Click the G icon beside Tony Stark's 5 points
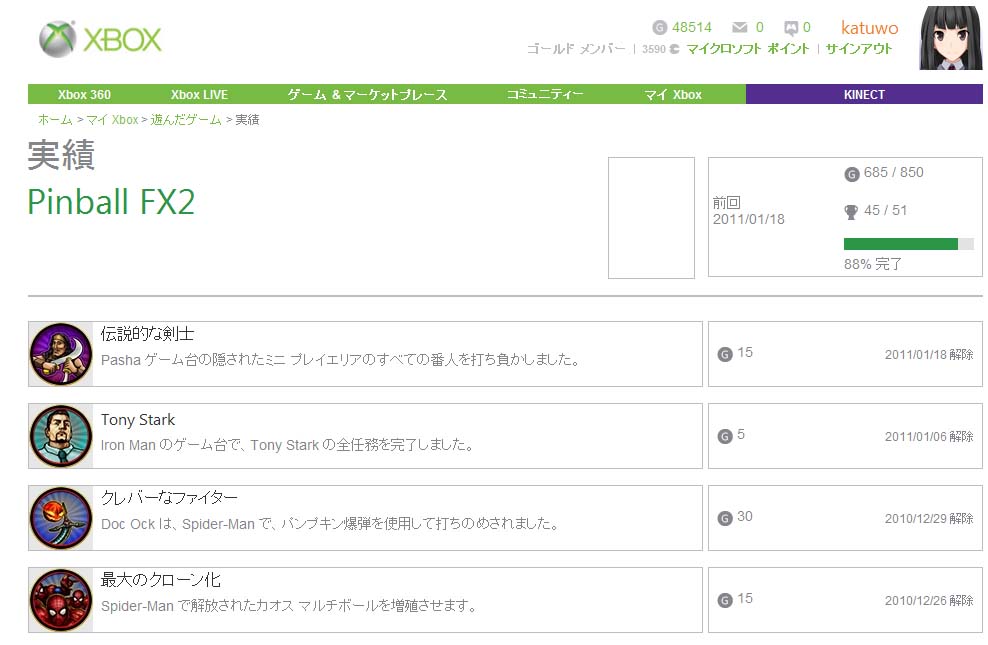Image resolution: width=988 pixels, height=645 pixels. point(725,437)
